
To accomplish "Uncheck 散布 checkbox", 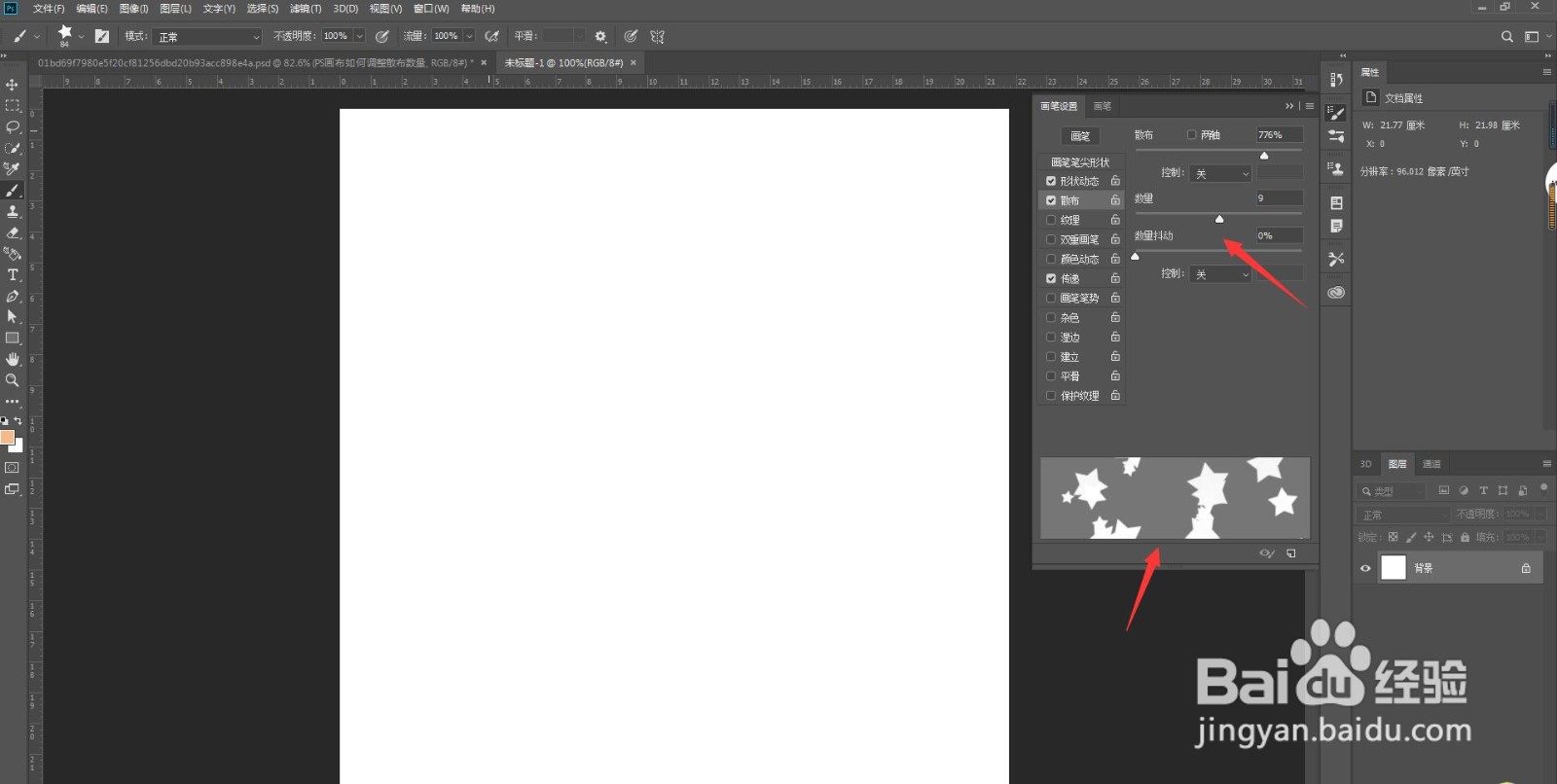I will (1051, 200).
